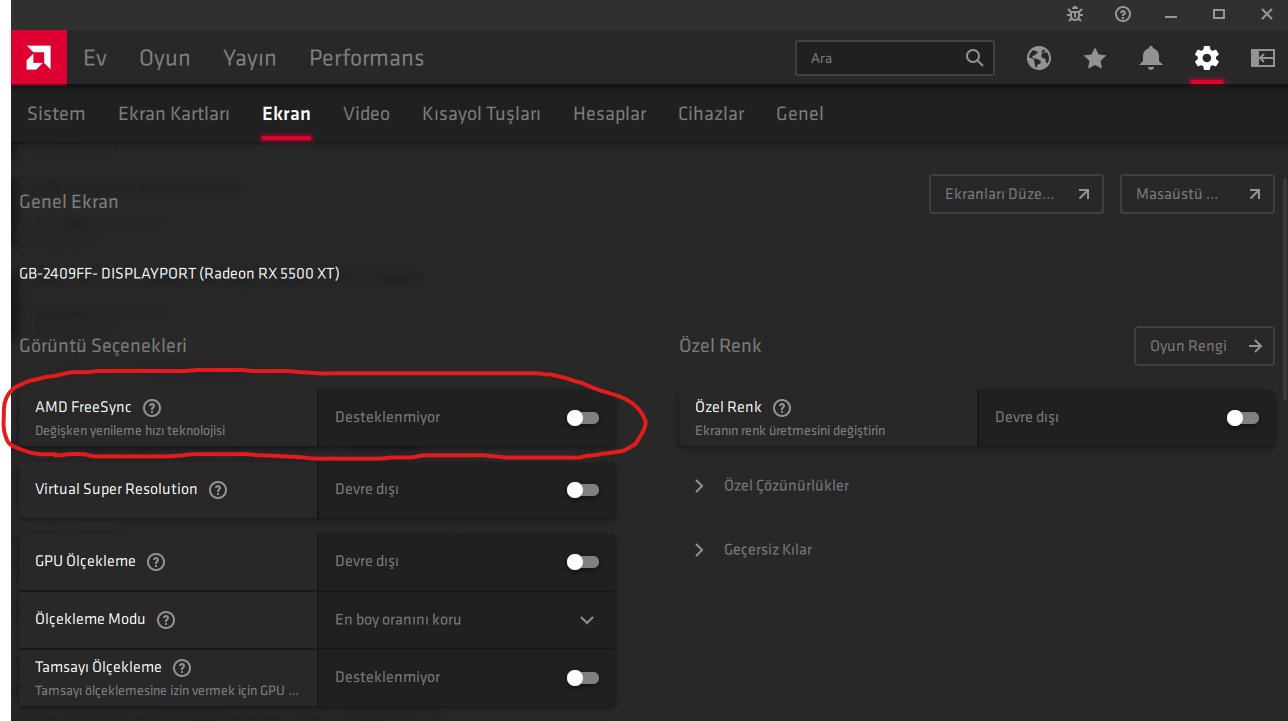Click the Masaüstü ... button

coord(1198,194)
